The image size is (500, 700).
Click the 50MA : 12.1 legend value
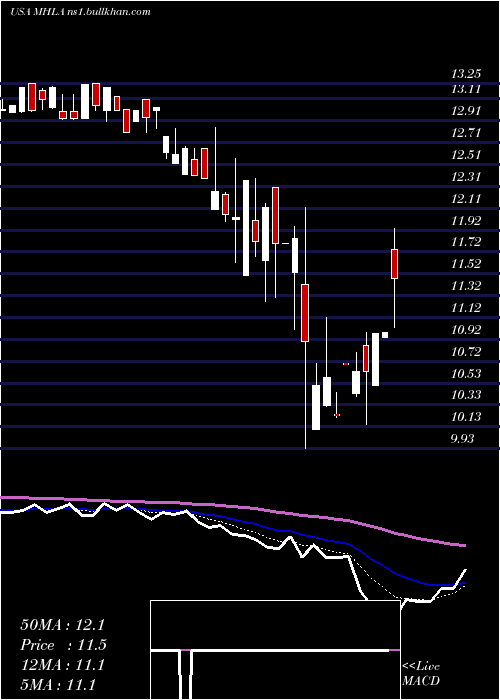pos(62,625)
